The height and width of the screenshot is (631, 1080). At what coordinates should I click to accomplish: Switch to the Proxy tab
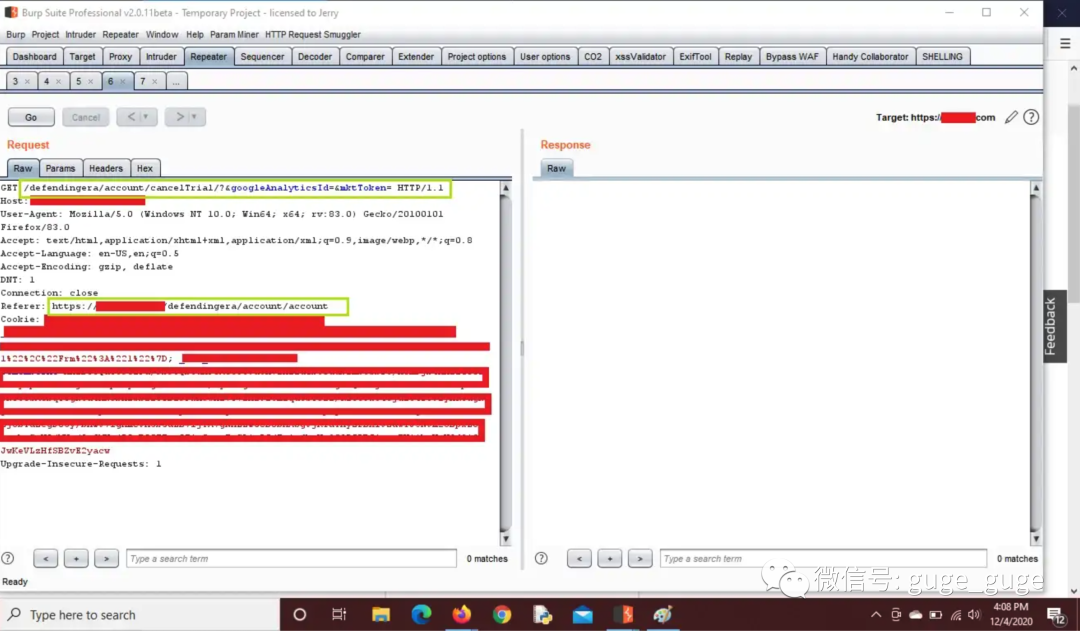[120, 56]
